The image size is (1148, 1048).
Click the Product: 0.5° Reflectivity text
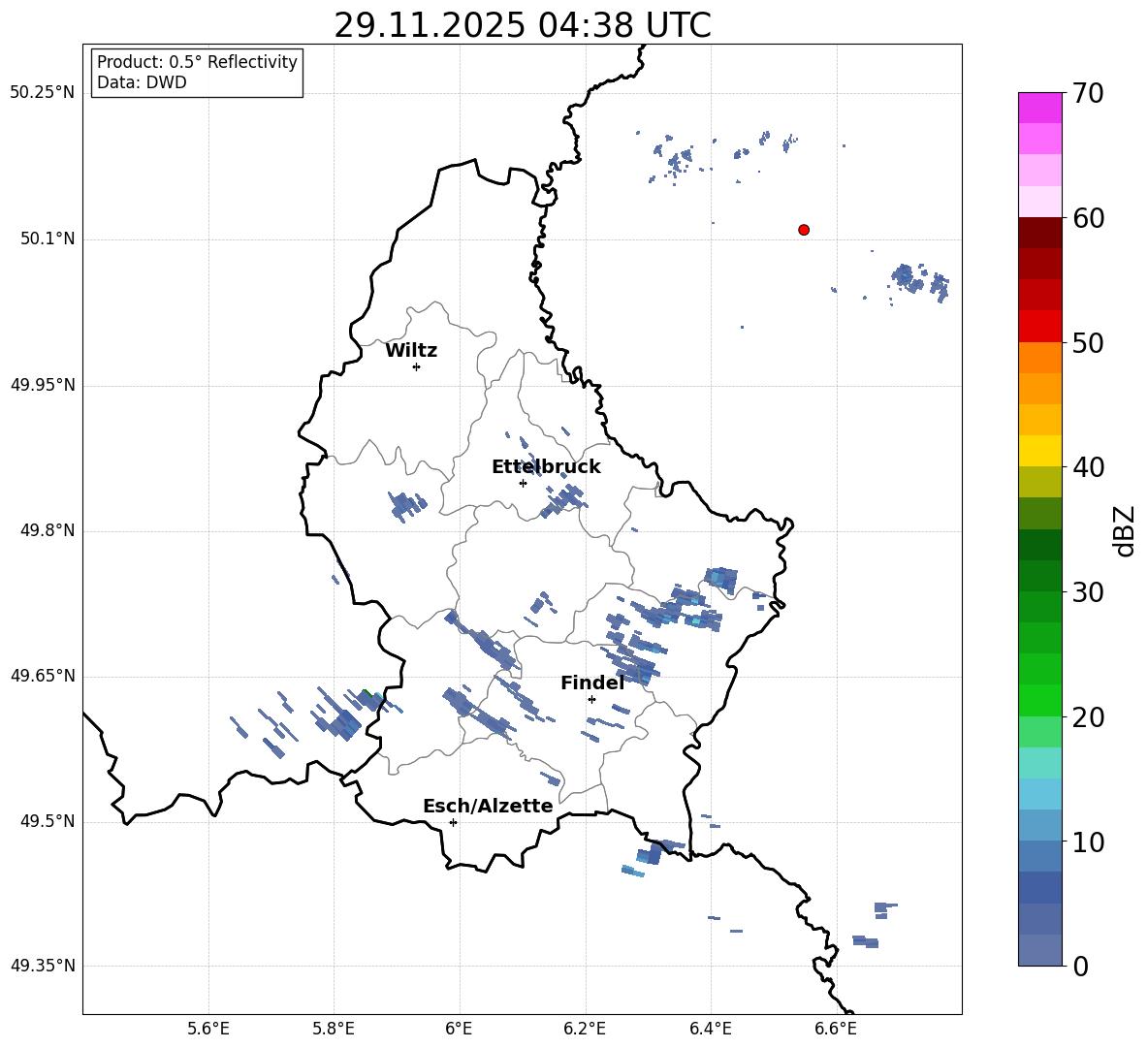197,62
